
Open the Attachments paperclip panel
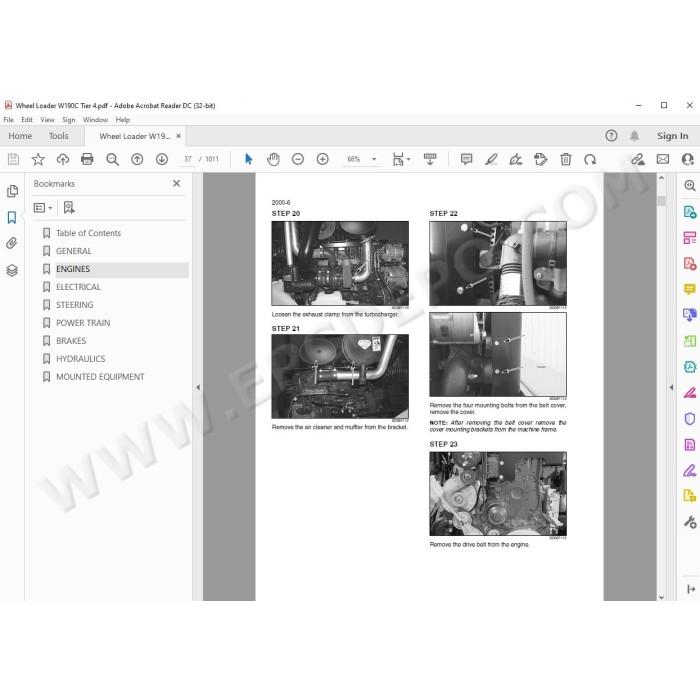(12, 243)
